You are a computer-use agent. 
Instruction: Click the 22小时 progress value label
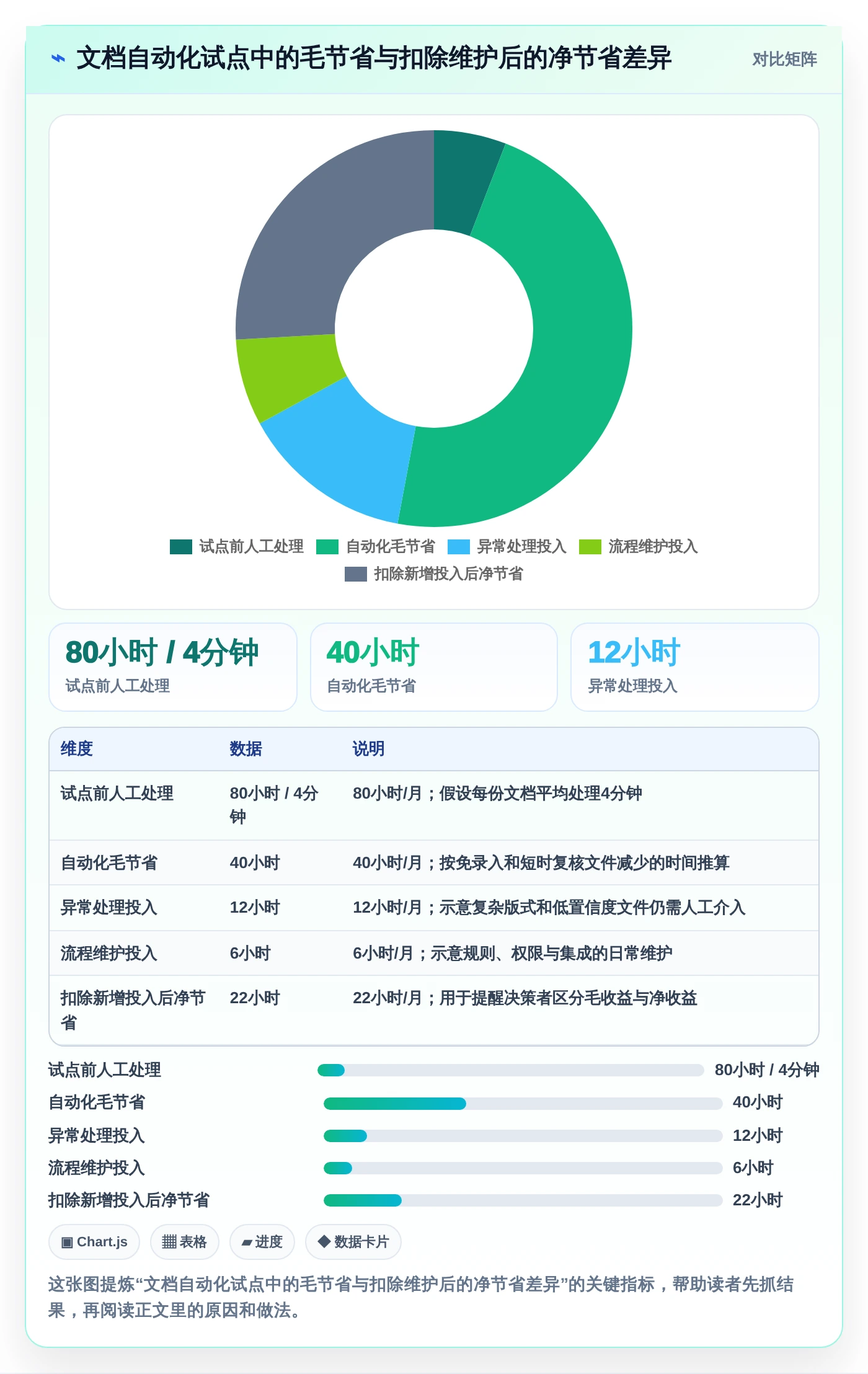coord(758,1200)
